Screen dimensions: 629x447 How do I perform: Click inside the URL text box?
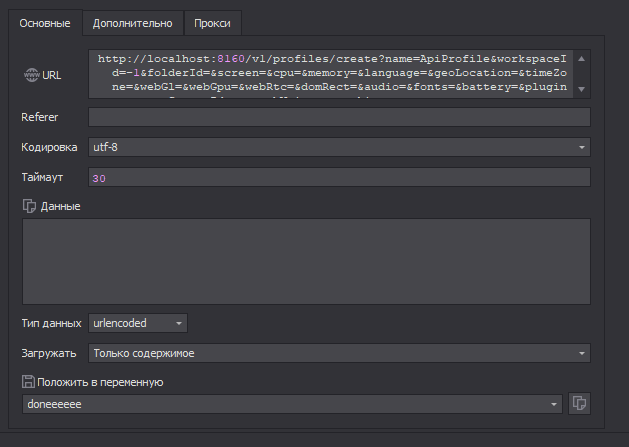(x=330, y=73)
